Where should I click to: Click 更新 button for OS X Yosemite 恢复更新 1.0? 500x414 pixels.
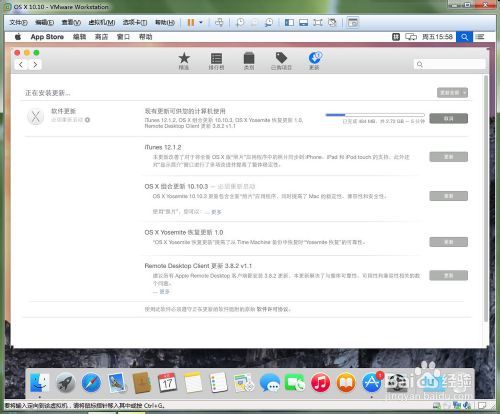pyautogui.click(x=449, y=242)
